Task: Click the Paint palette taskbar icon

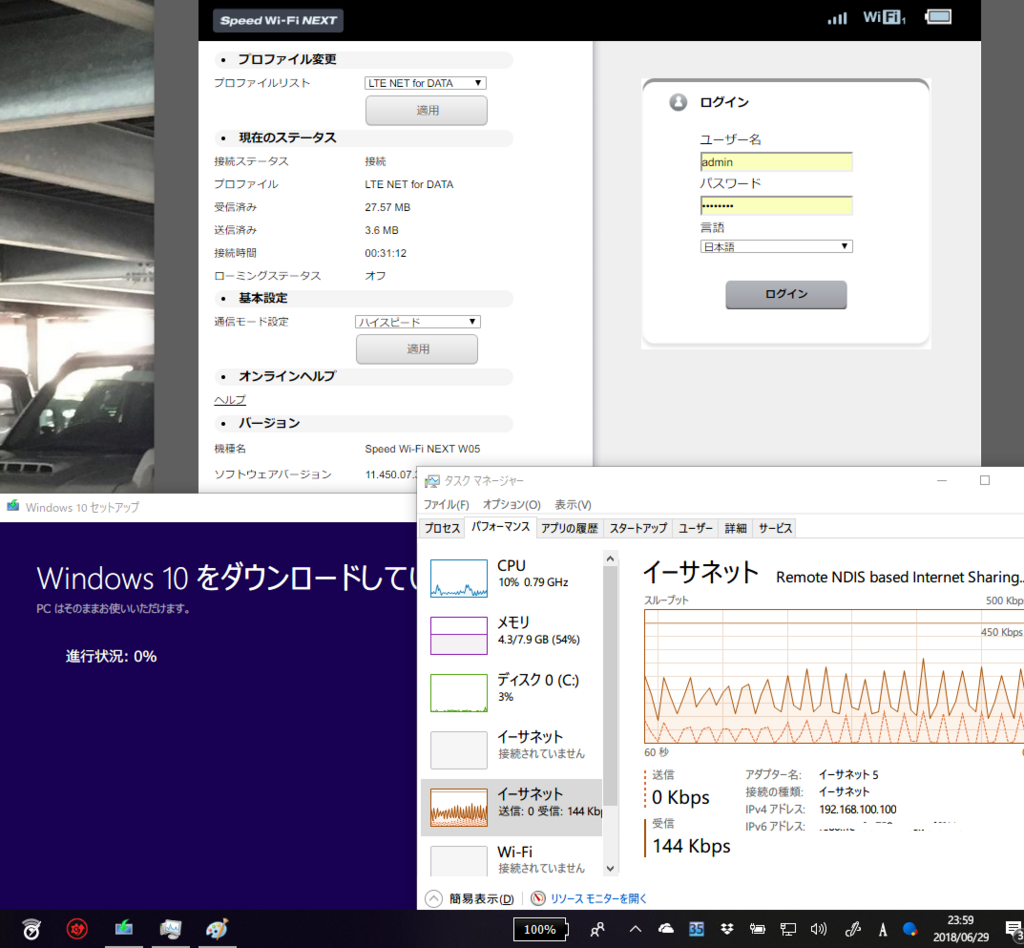Action: coord(217,928)
